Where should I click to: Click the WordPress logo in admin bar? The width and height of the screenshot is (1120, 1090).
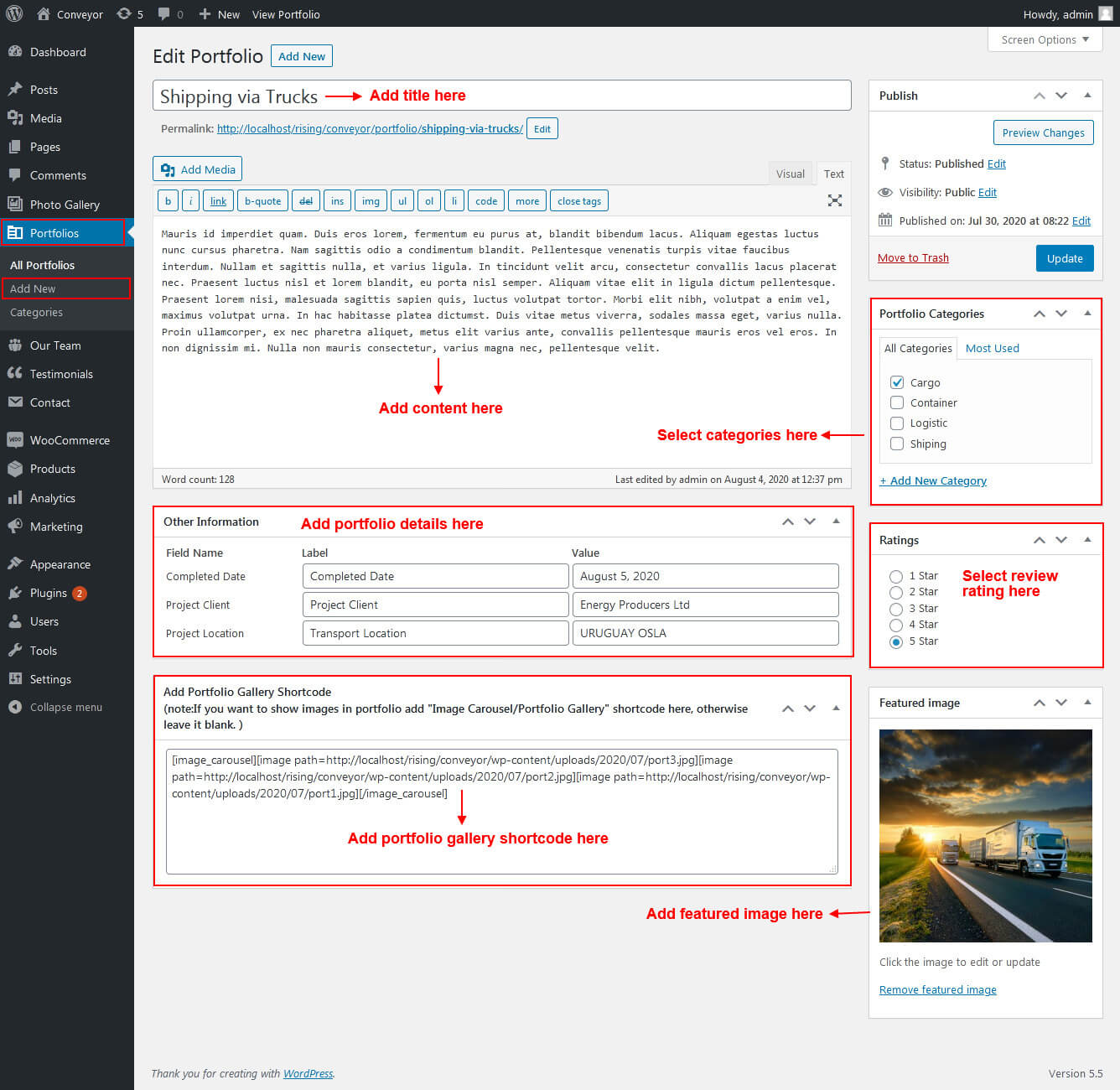14,13
